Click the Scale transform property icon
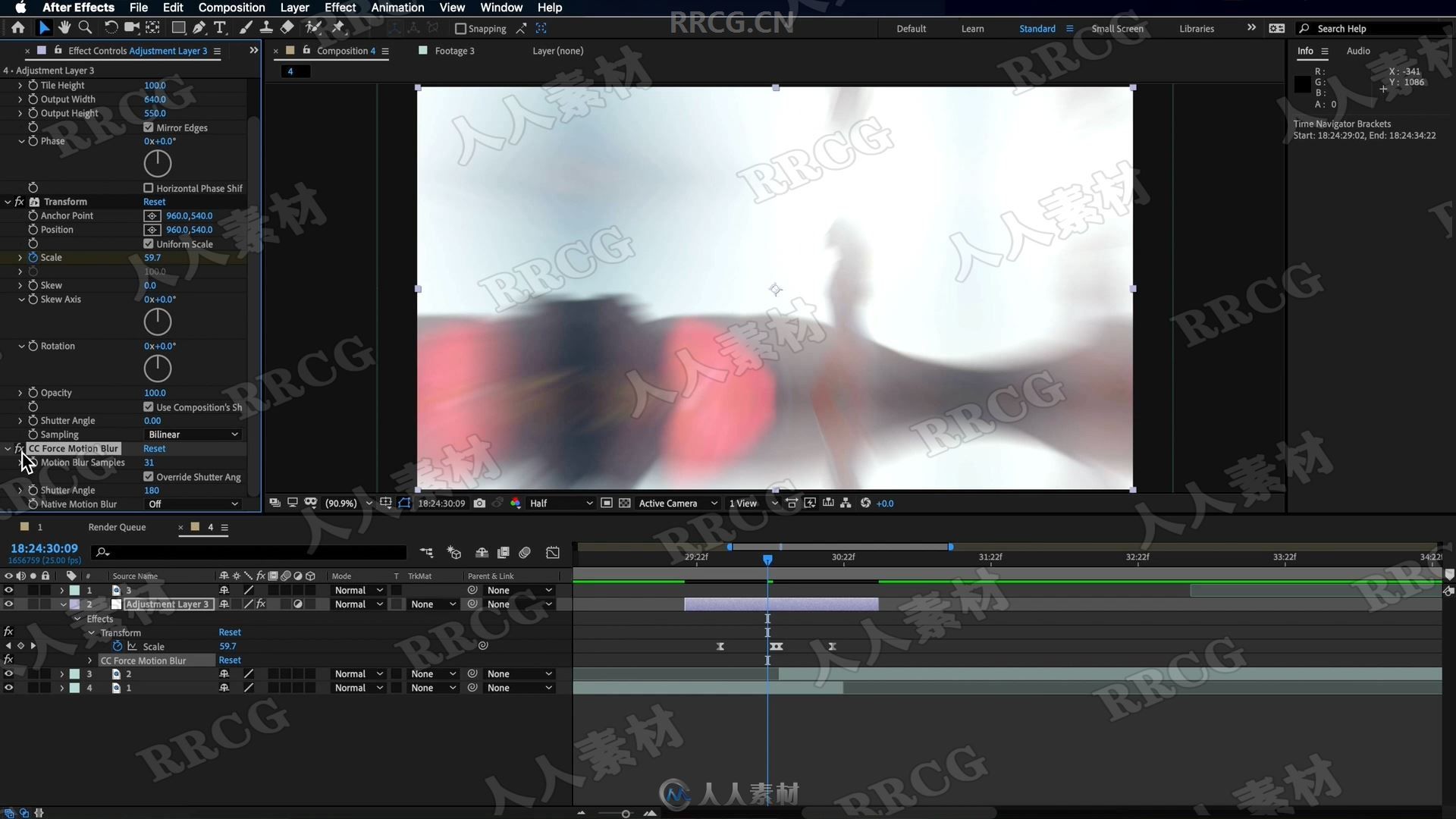This screenshot has height=819, width=1456. (32, 257)
